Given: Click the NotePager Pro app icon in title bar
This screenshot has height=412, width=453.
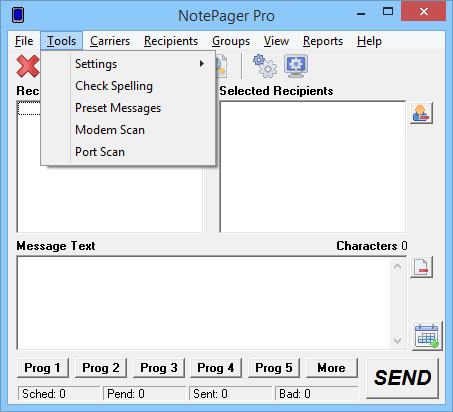Looking at the screenshot, I should pos(18,15).
